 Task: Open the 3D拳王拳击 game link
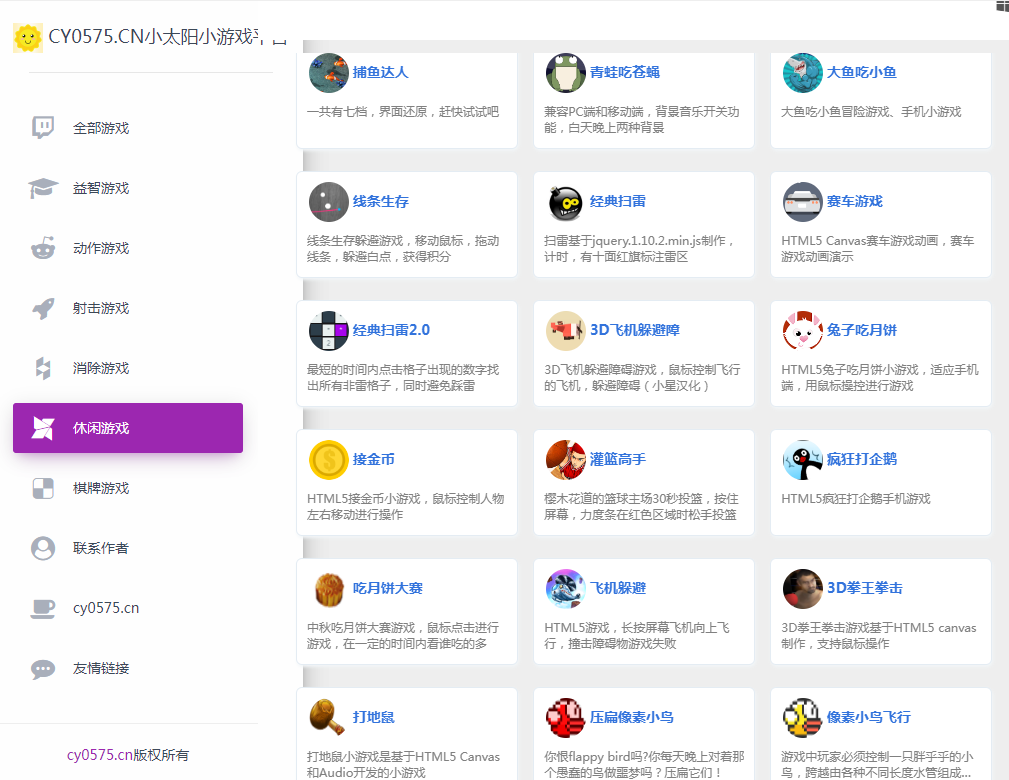pos(864,588)
